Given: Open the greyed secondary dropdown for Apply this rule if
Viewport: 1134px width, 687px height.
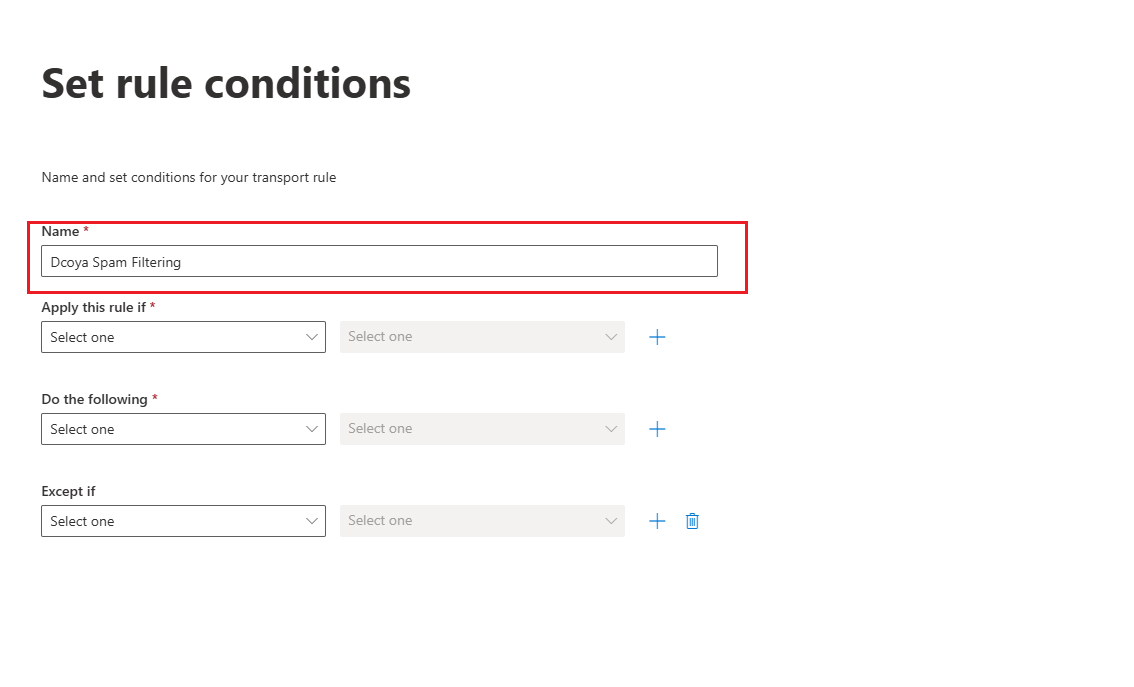Looking at the screenshot, I should (482, 337).
